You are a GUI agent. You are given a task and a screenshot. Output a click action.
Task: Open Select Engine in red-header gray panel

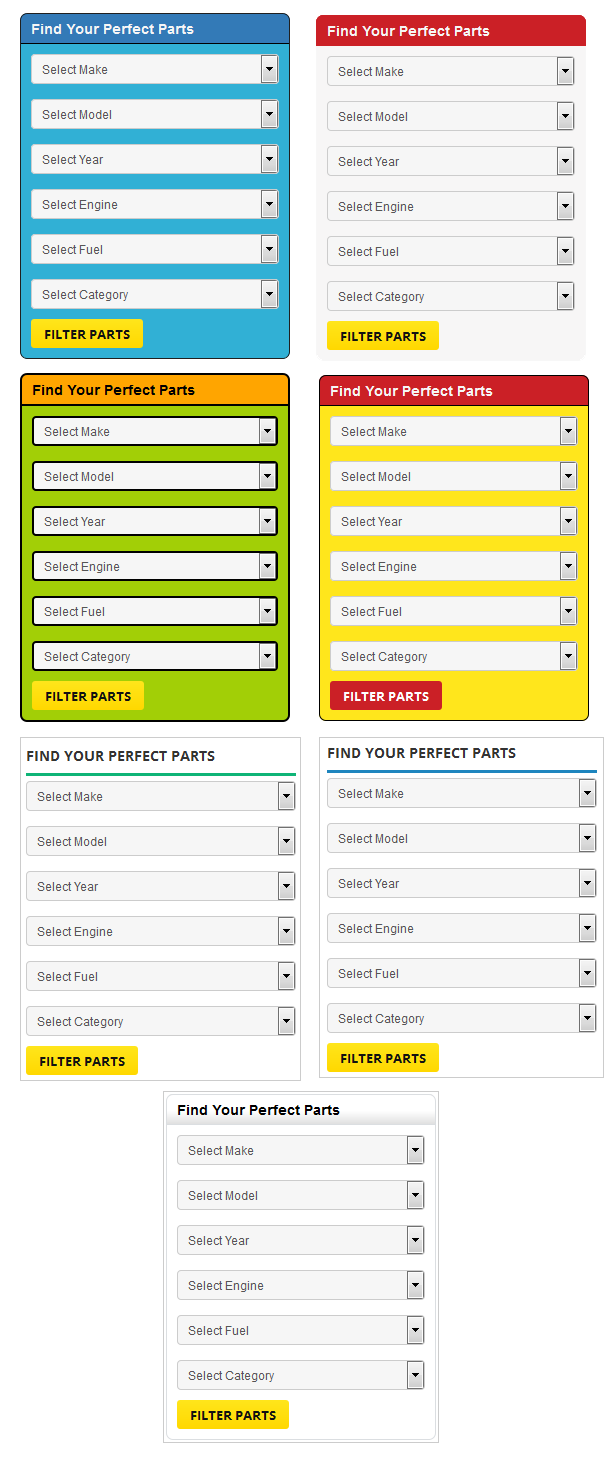(451, 206)
